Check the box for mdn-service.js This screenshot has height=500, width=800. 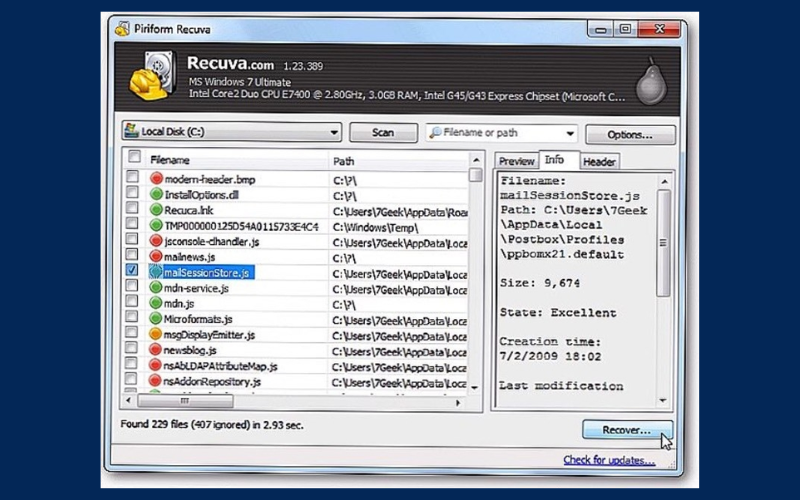click(132, 286)
